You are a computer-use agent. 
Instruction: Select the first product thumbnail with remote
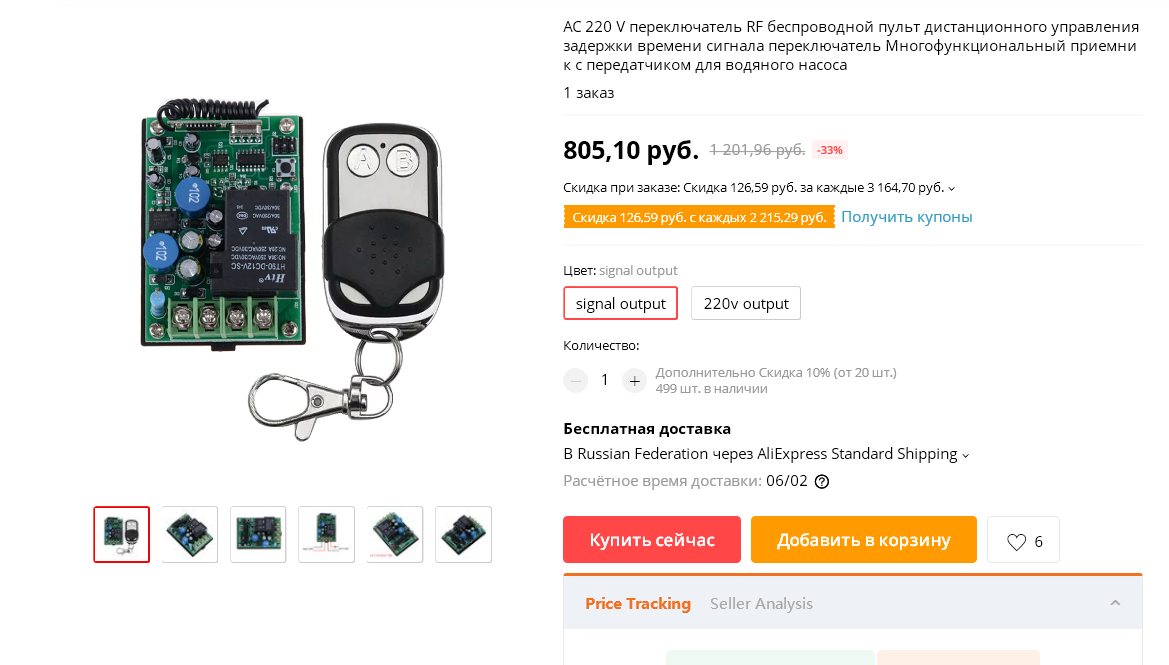(x=122, y=534)
